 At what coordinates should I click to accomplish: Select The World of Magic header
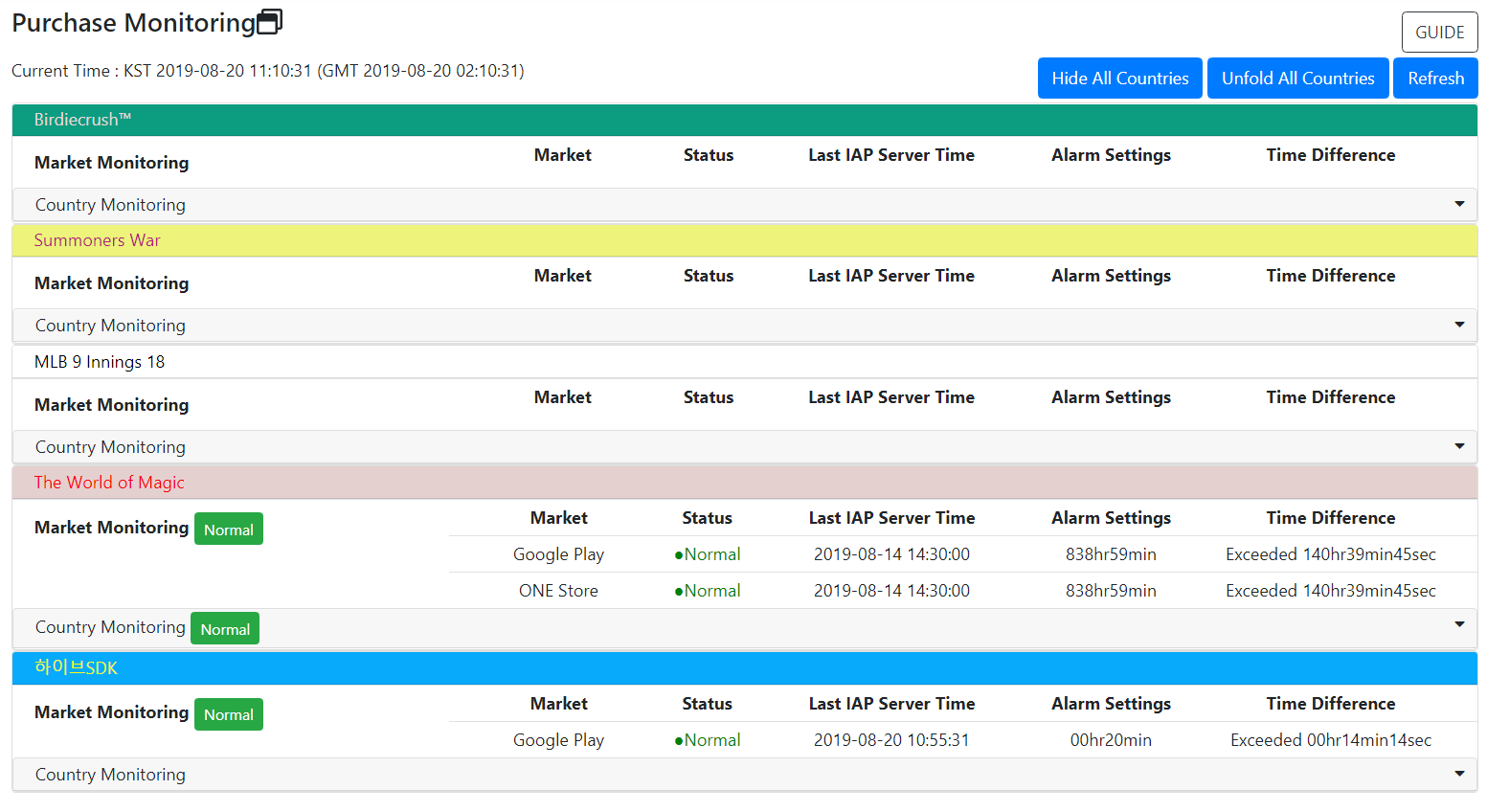click(x=745, y=483)
